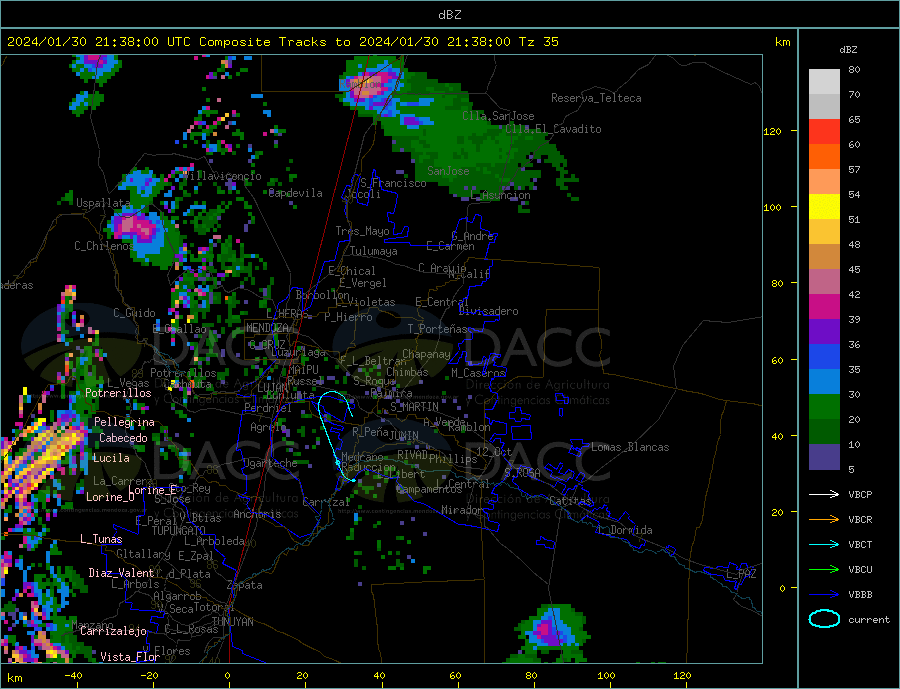Click the 'Chapanay' label

(426, 354)
